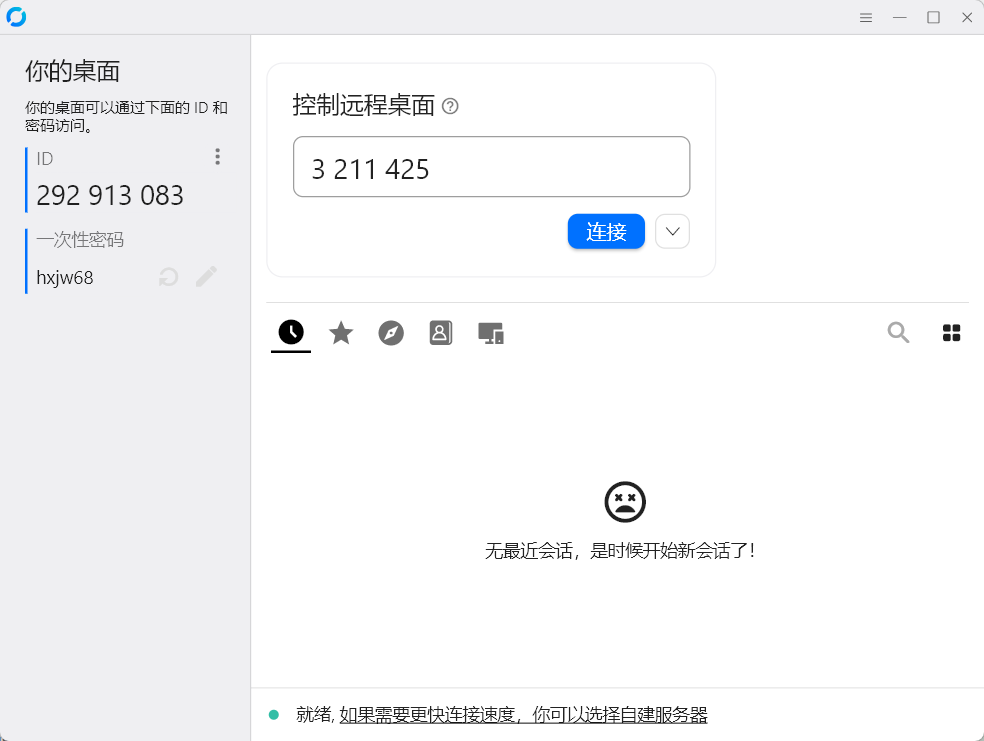Switch to the Favorites star tab

coord(341,333)
